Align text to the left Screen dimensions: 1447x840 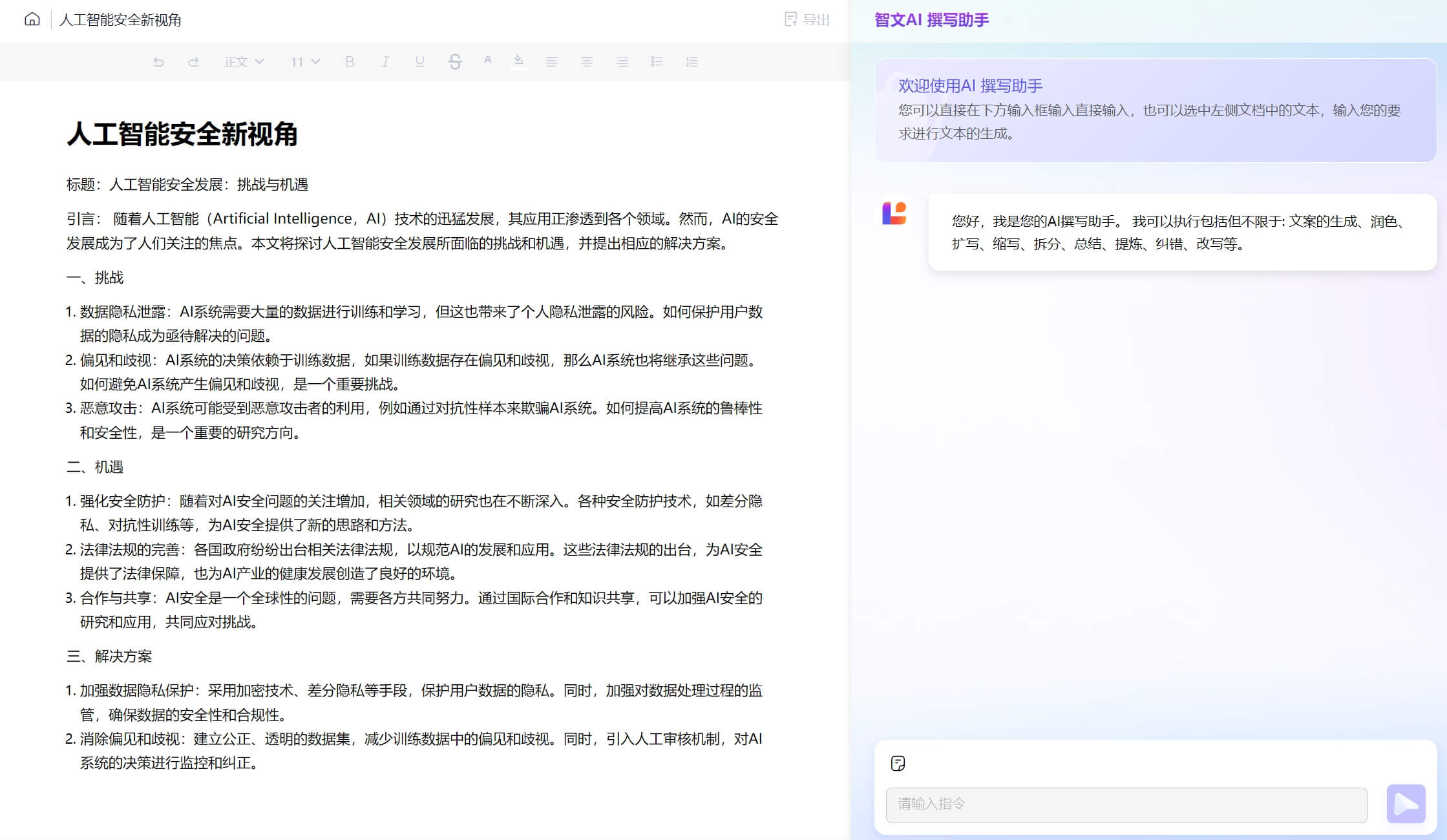[x=552, y=62]
